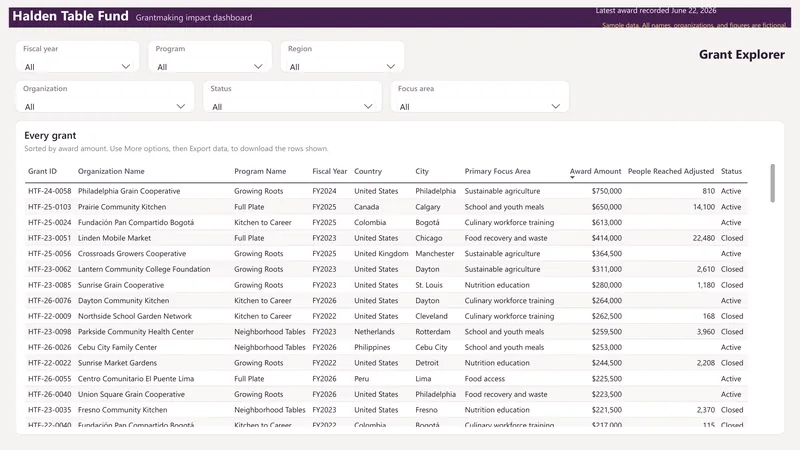Click Cebu City Family Center cell

click(x=117, y=347)
